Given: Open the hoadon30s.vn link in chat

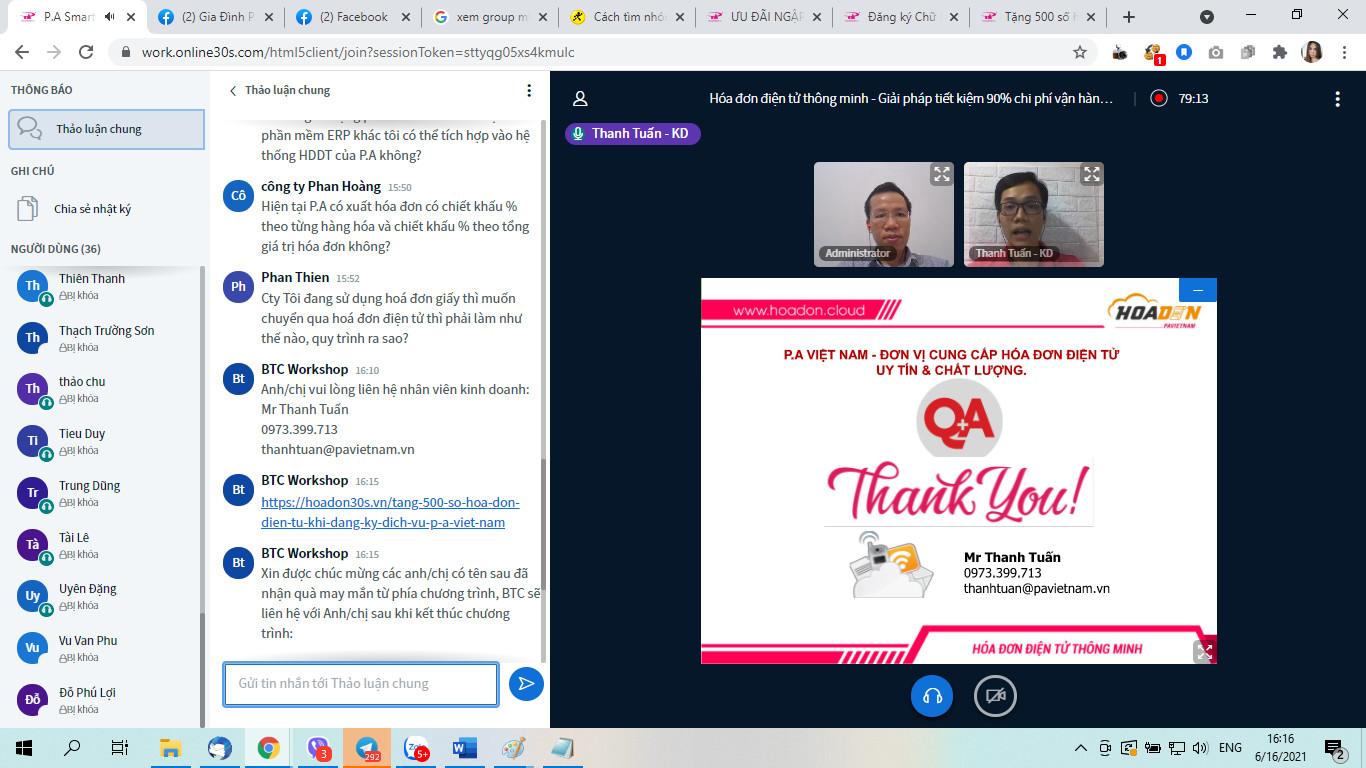Looking at the screenshot, I should 390,512.
